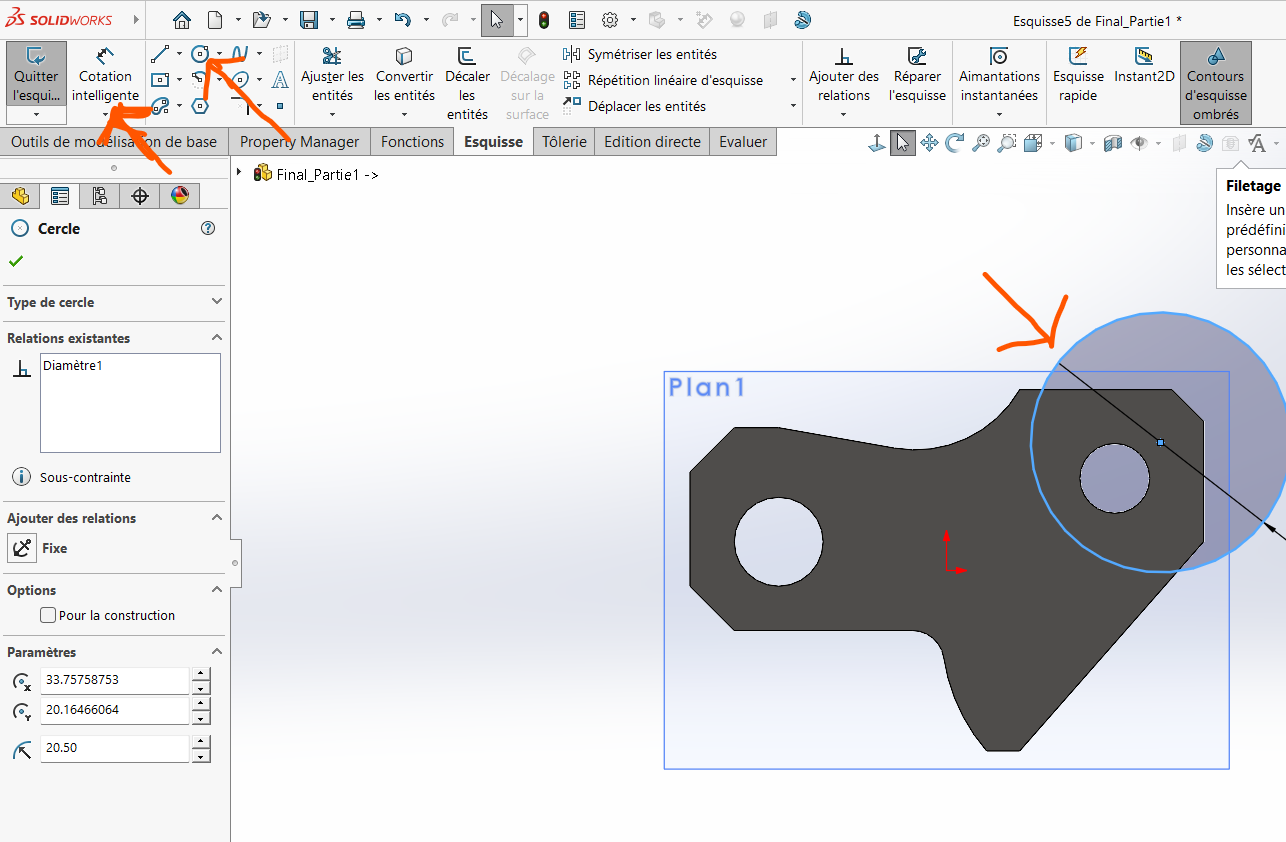
Task: Click Esquisse rapide tool
Action: pos(1078,75)
